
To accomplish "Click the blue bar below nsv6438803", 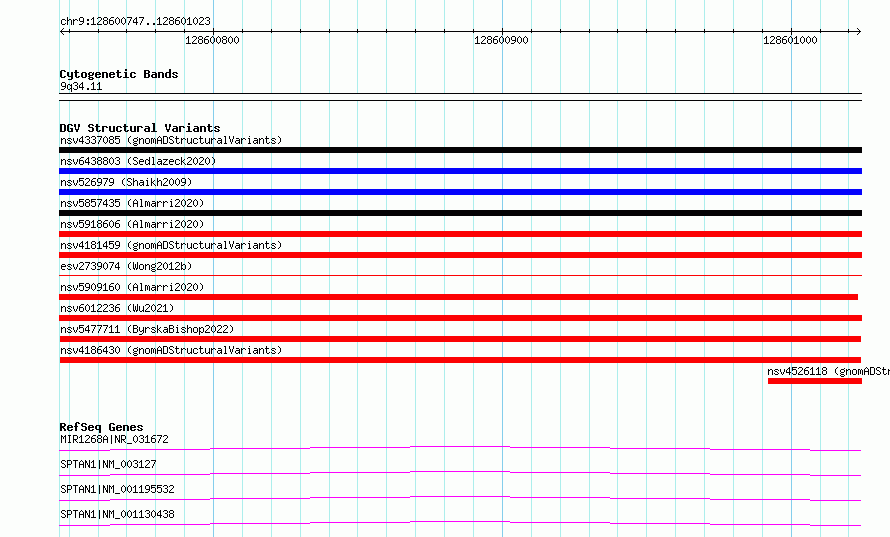I will point(460,171).
